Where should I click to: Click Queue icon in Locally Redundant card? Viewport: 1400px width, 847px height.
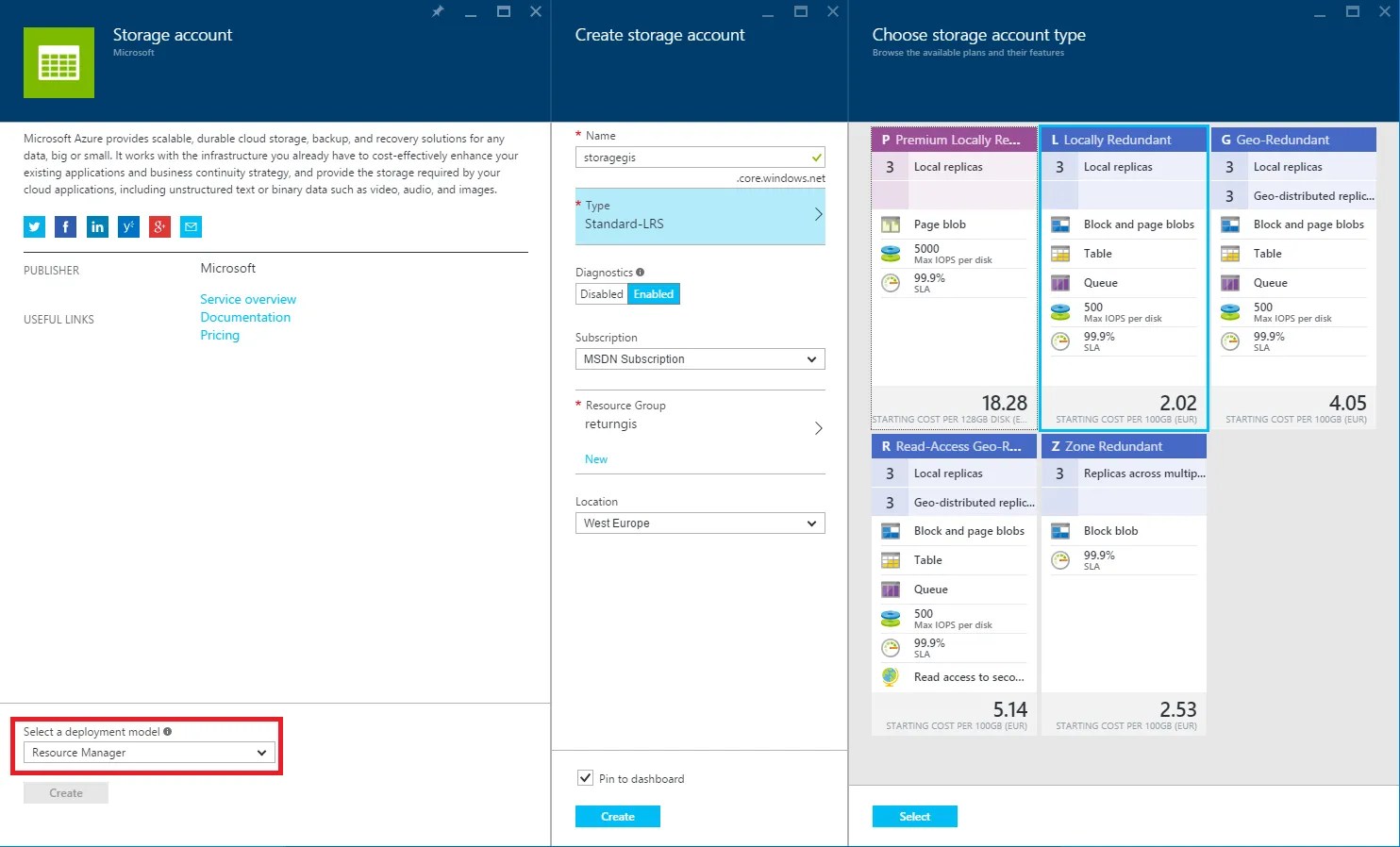click(1060, 283)
